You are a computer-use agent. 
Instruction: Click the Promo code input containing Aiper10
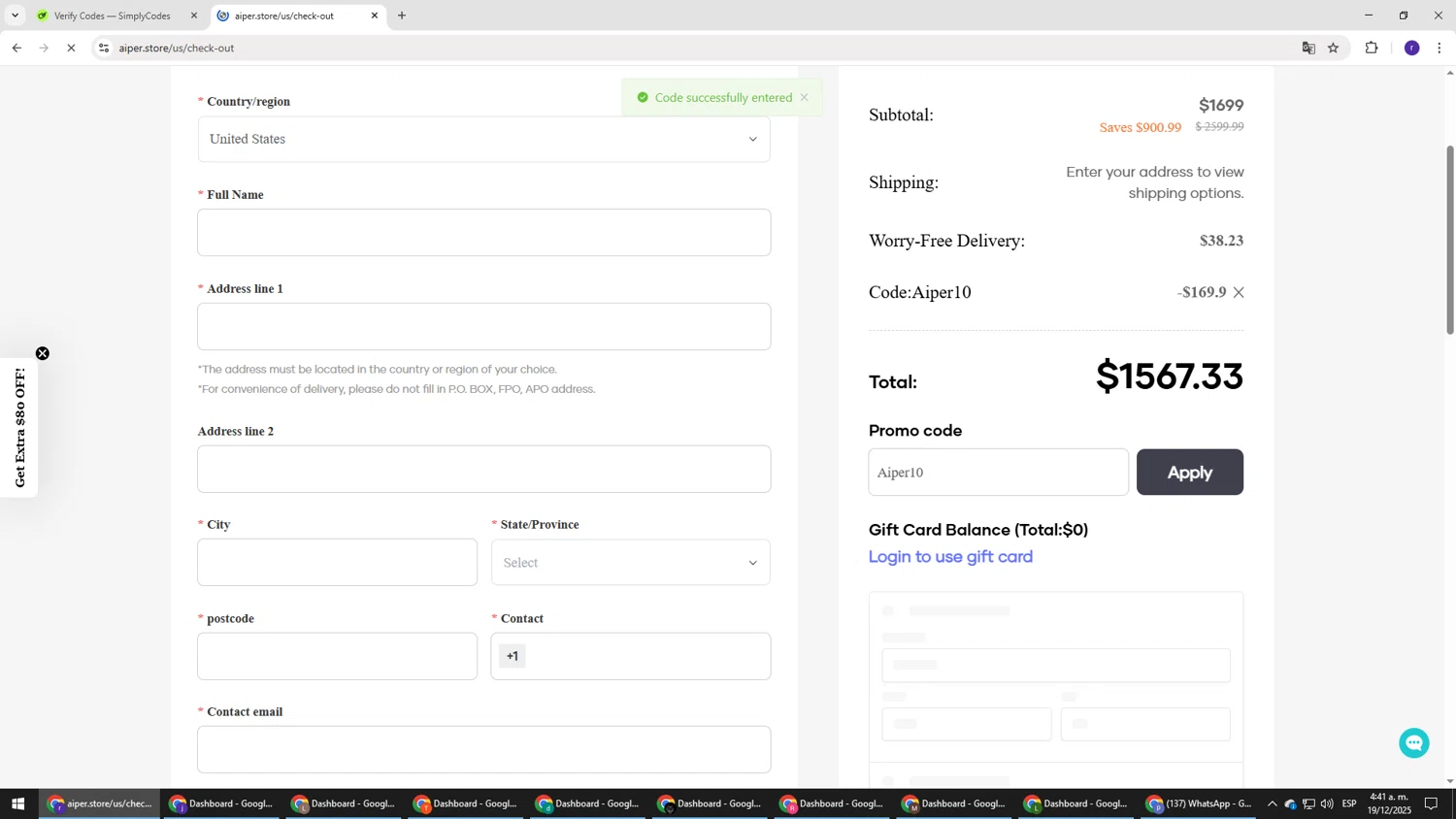point(998,473)
